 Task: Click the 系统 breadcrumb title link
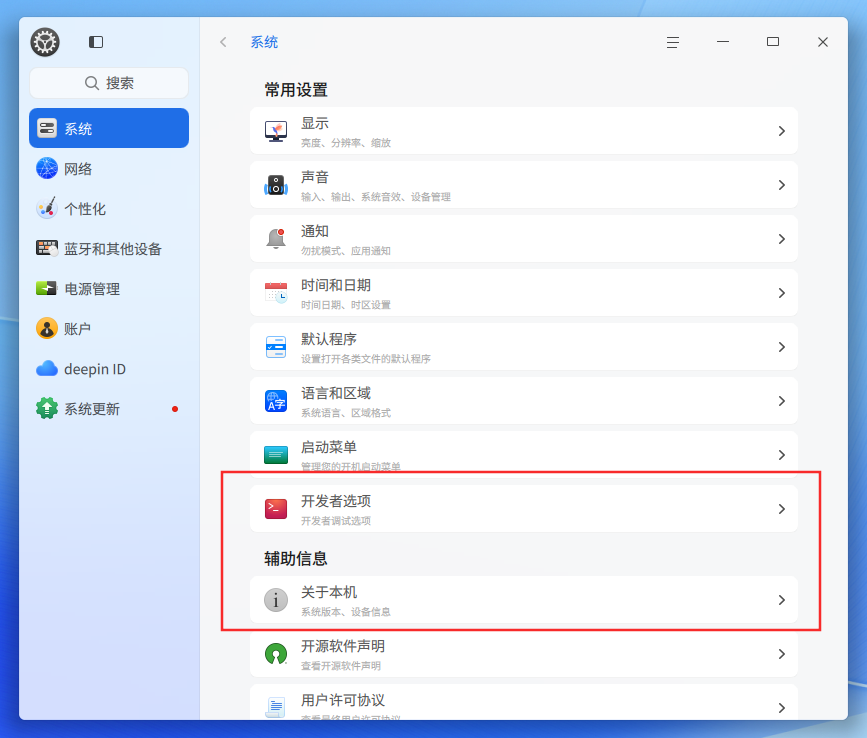coord(264,42)
